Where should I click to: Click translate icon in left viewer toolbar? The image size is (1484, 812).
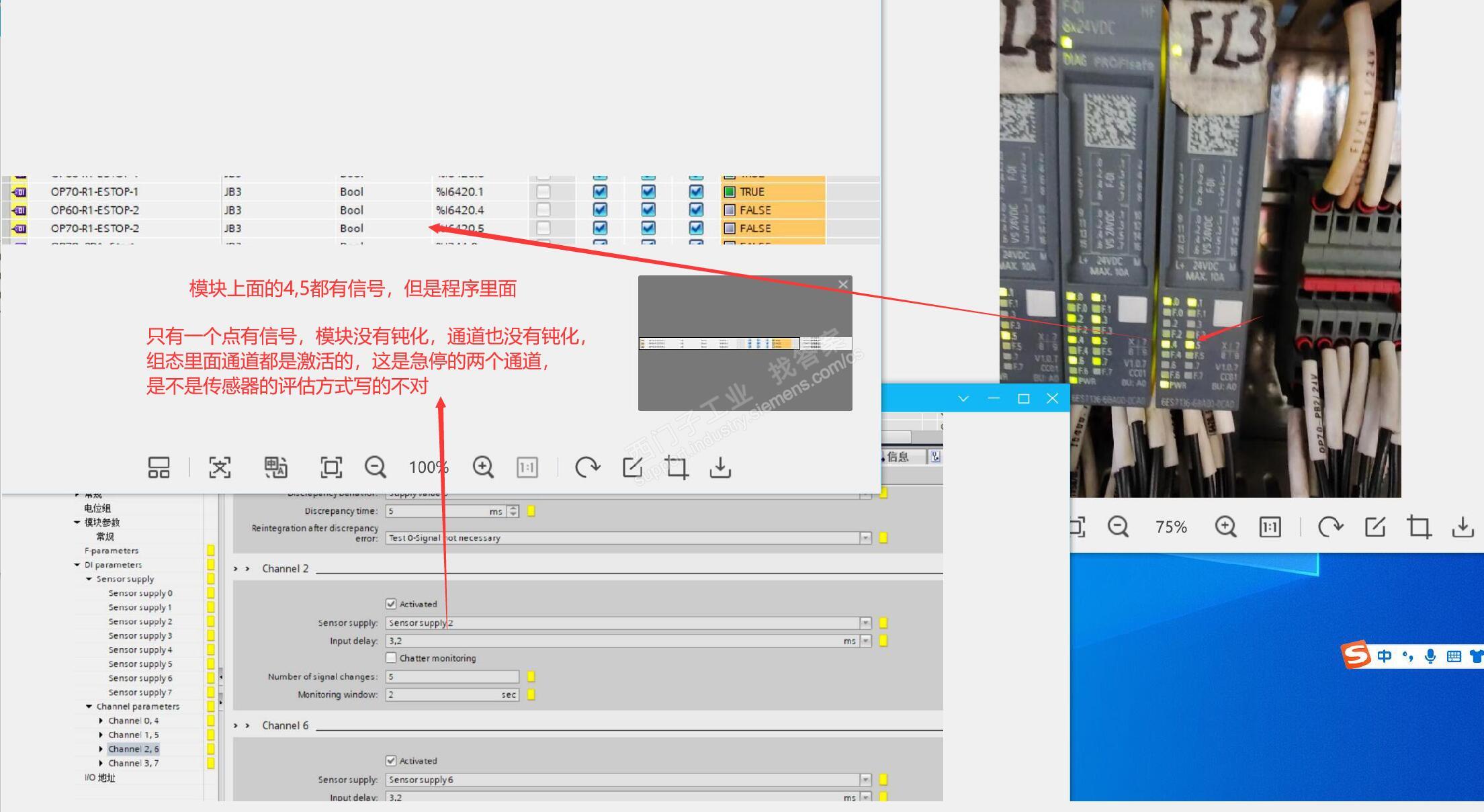(275, 467)
